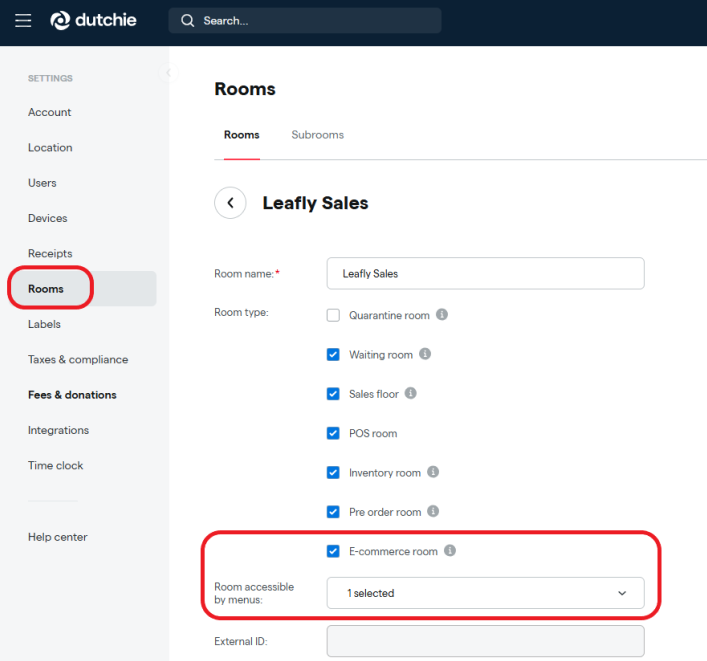Click the Leafly Sales heading text
Viewport: 707px width, 661px height.
click(x=316, y=203)
